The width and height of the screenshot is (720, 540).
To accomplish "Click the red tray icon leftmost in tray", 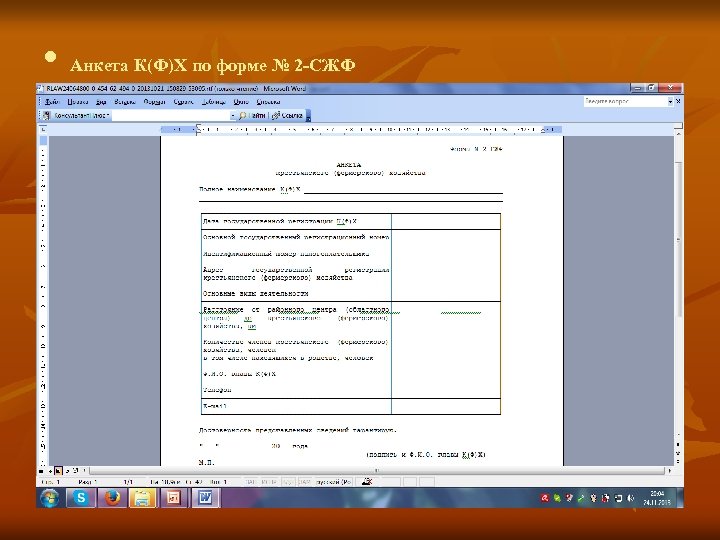I will pyautogui.click(x=545, y=498).
